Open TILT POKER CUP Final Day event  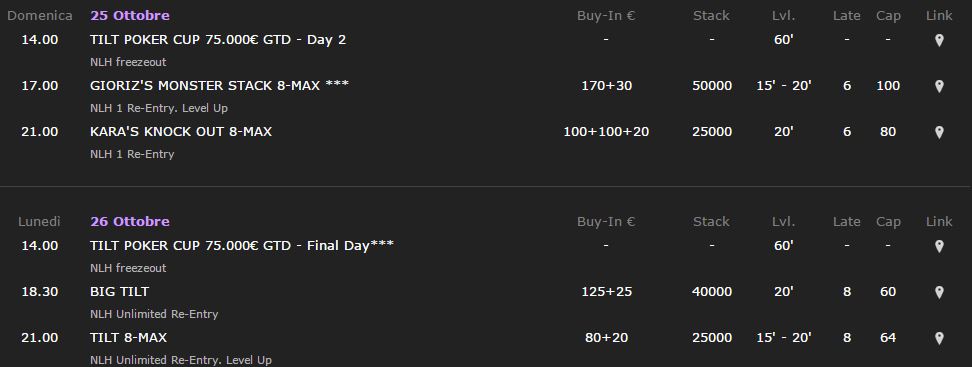242,245
